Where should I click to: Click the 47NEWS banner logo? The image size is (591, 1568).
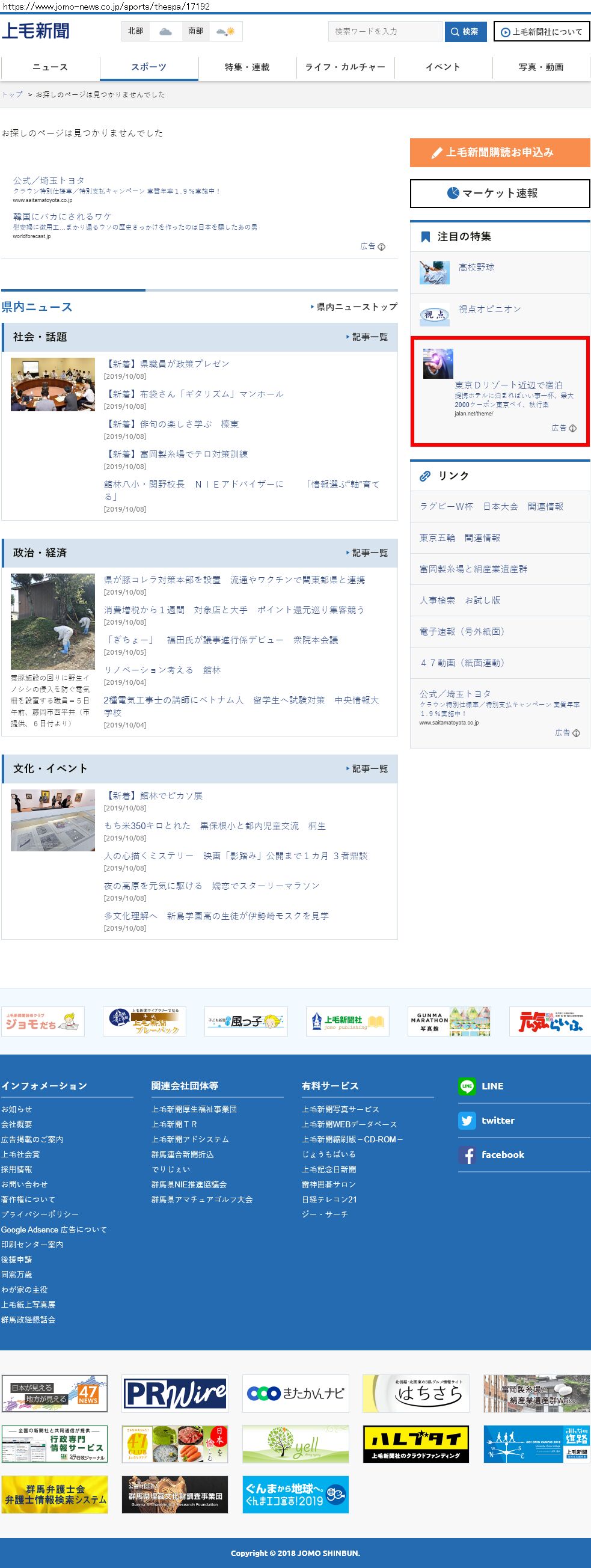[x=54, y=1393]
